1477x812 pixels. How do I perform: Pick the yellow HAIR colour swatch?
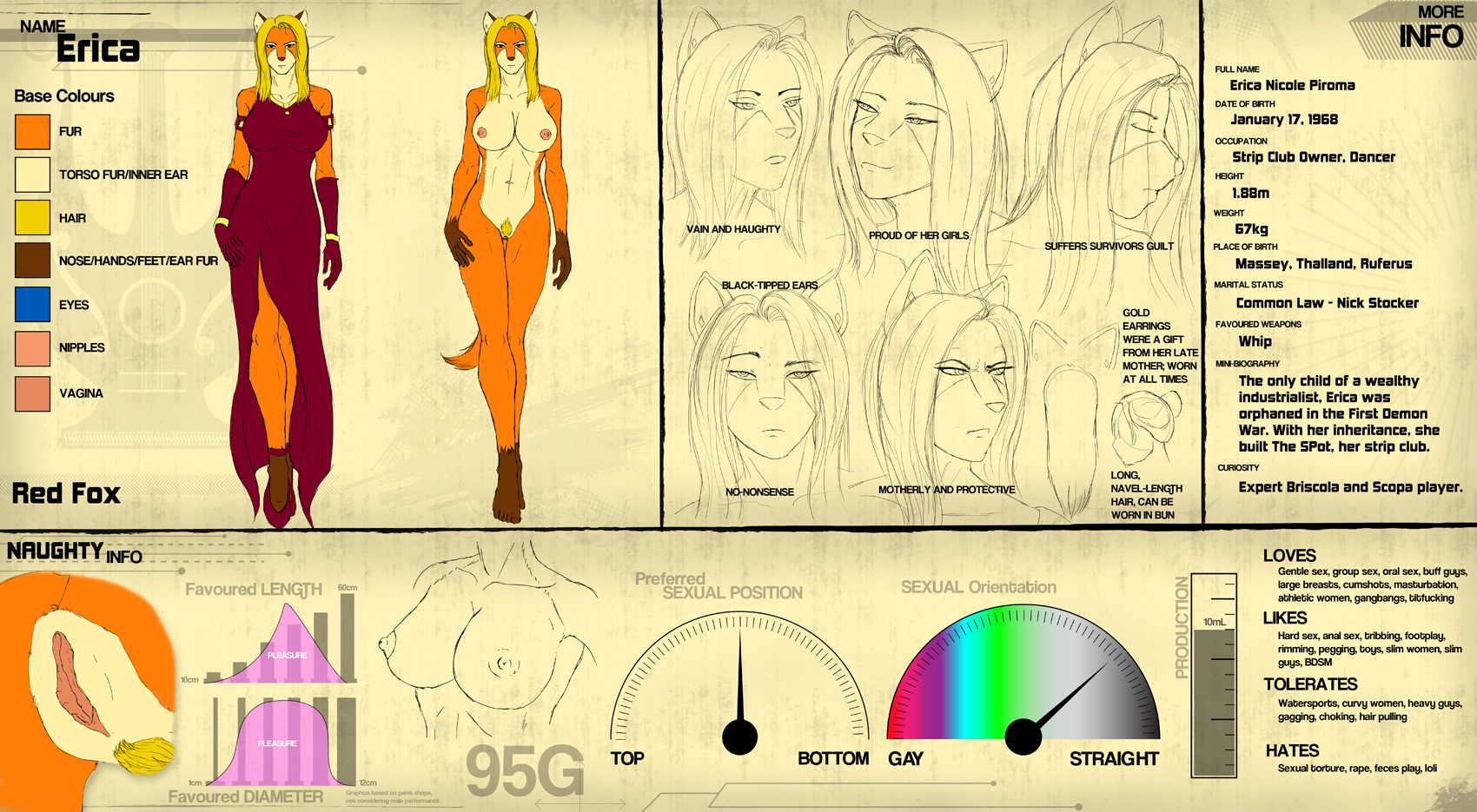32,218
